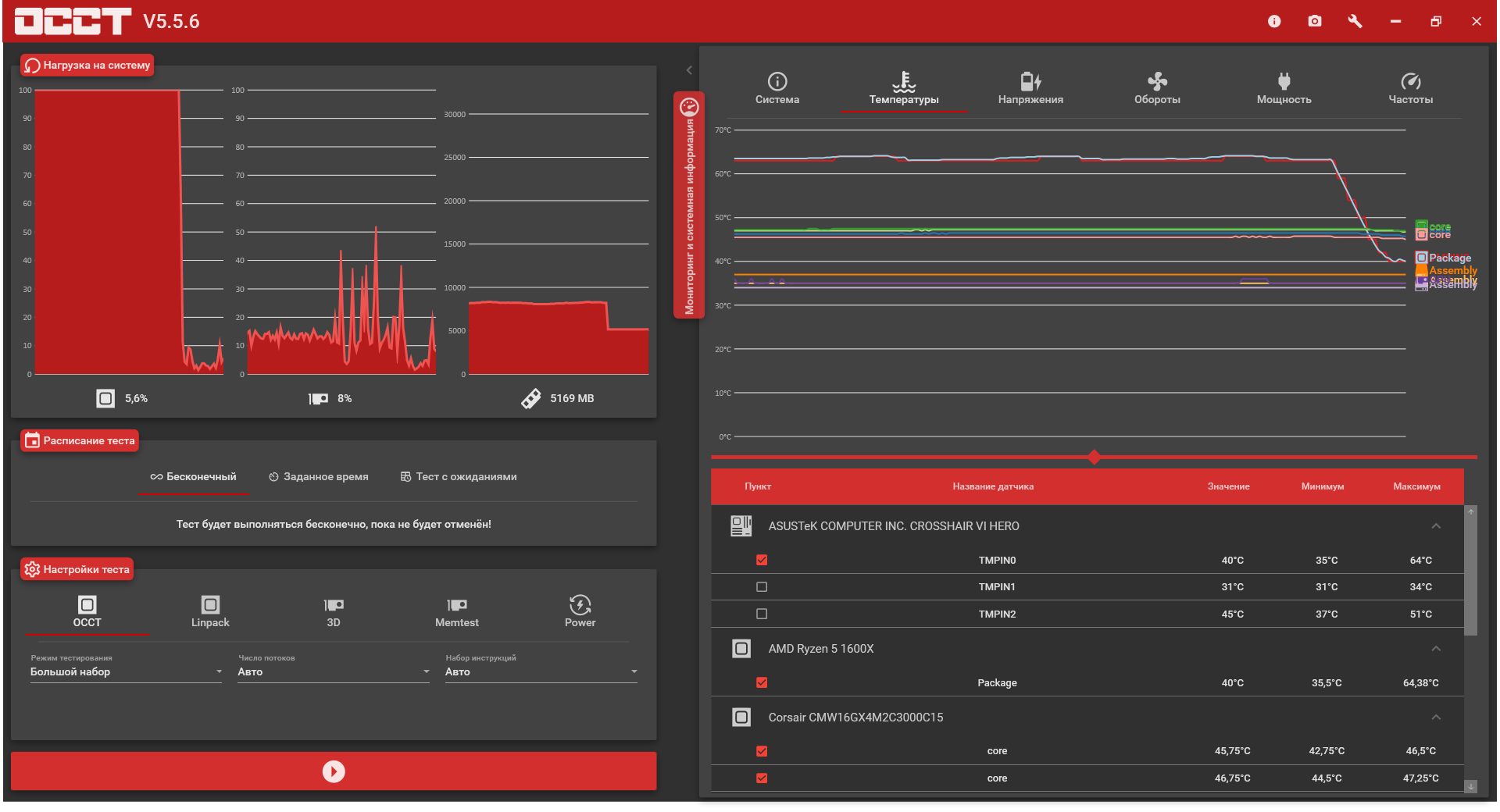Click the Система info icon
This screenshot has height=812, width=1500.
coord(777,81)
